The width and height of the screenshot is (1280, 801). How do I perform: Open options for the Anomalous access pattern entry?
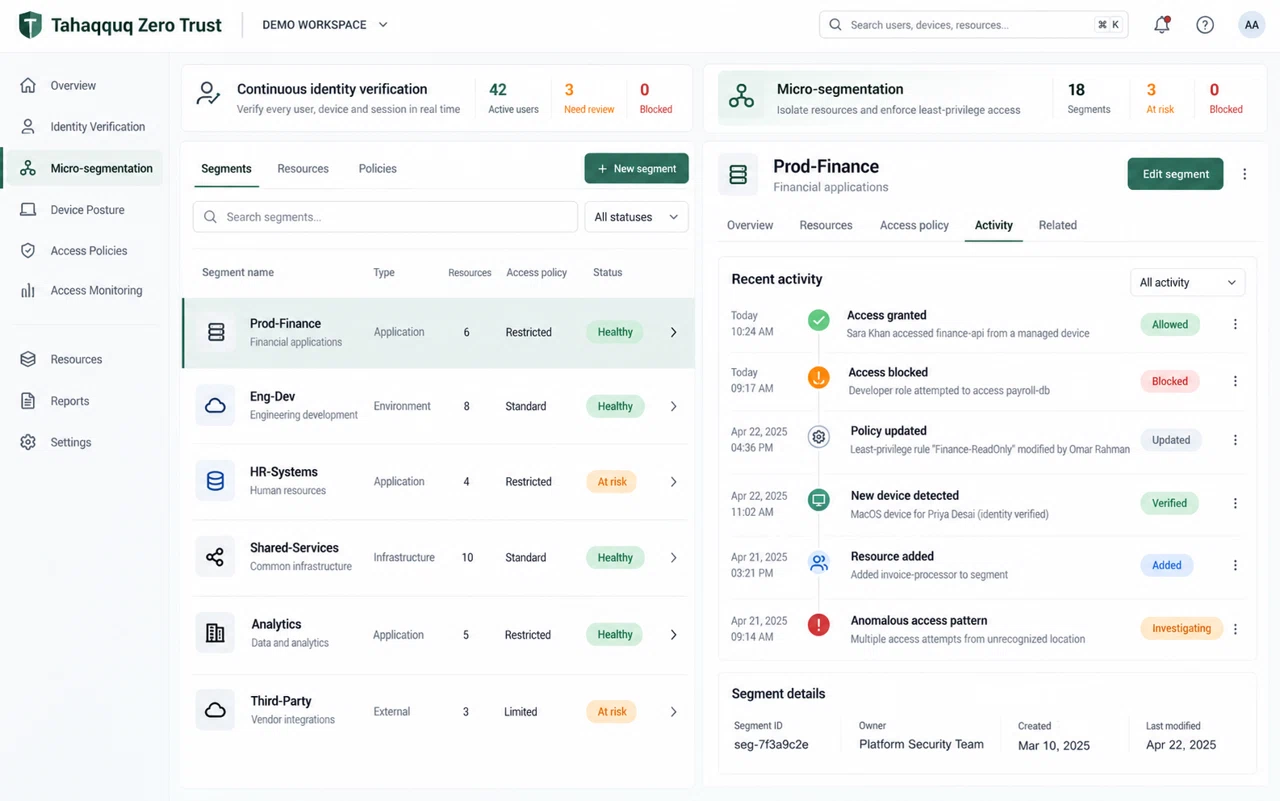[1235, 629]
